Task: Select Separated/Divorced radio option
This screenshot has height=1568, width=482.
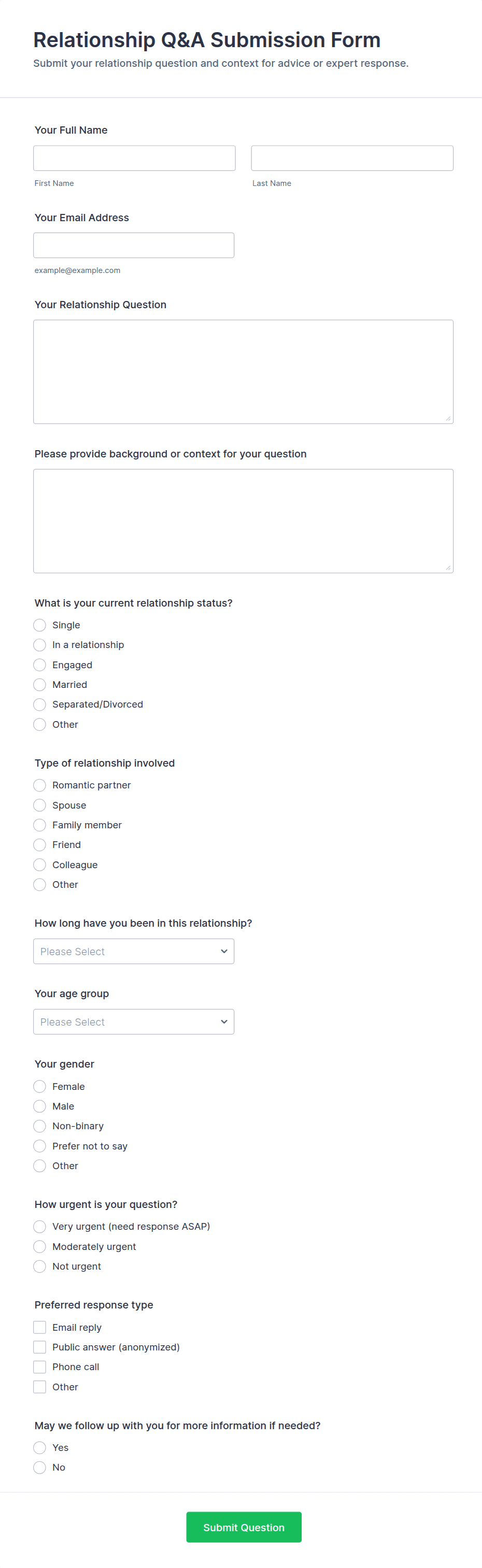Action: tap(39, 704)
